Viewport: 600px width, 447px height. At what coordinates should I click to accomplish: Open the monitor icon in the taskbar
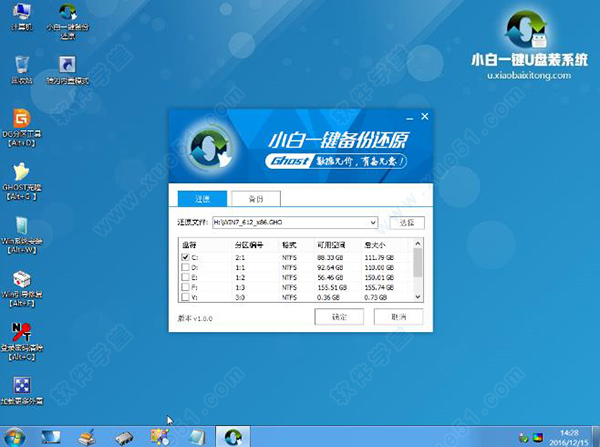[x=51, y=437]
